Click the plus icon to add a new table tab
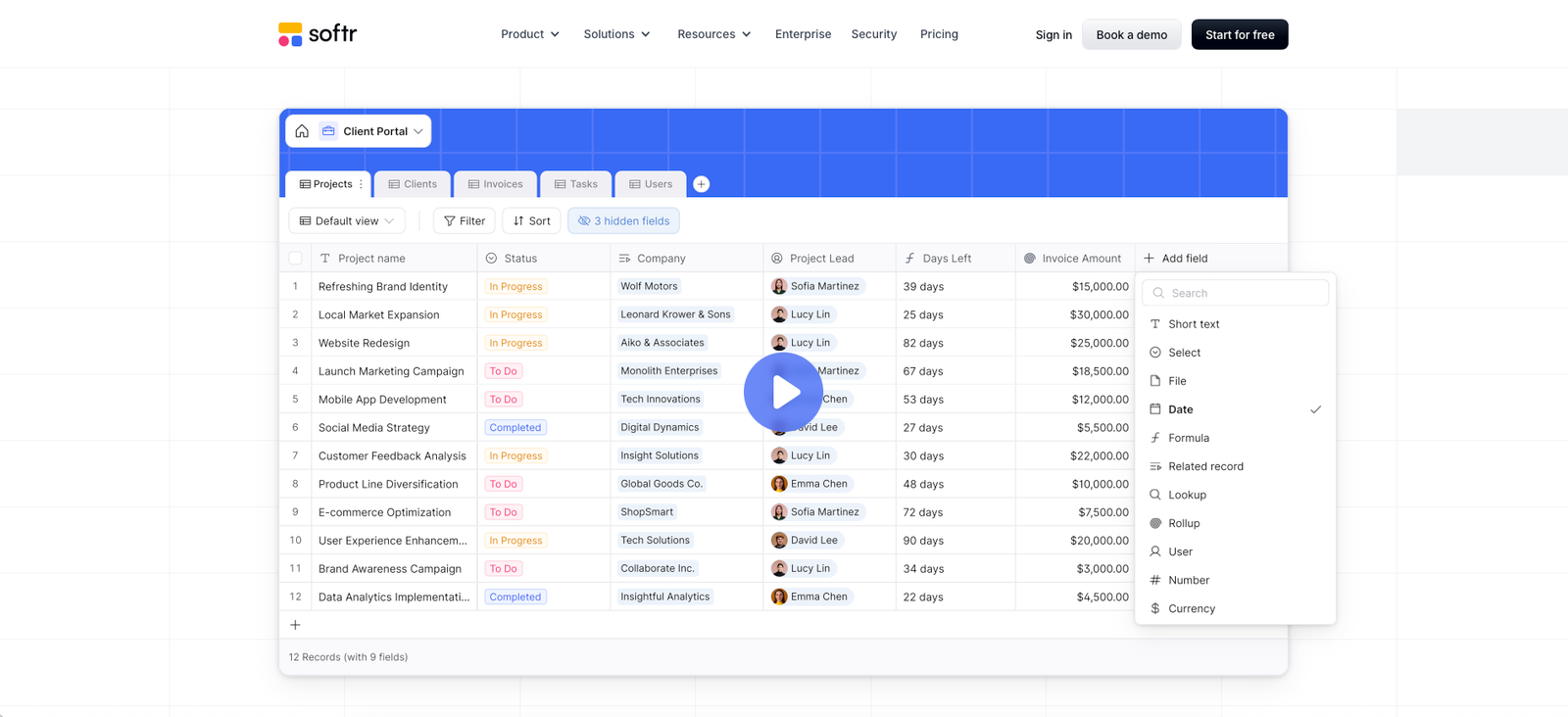This screenshot has height=717, width=1568. [x=702, y=184]
